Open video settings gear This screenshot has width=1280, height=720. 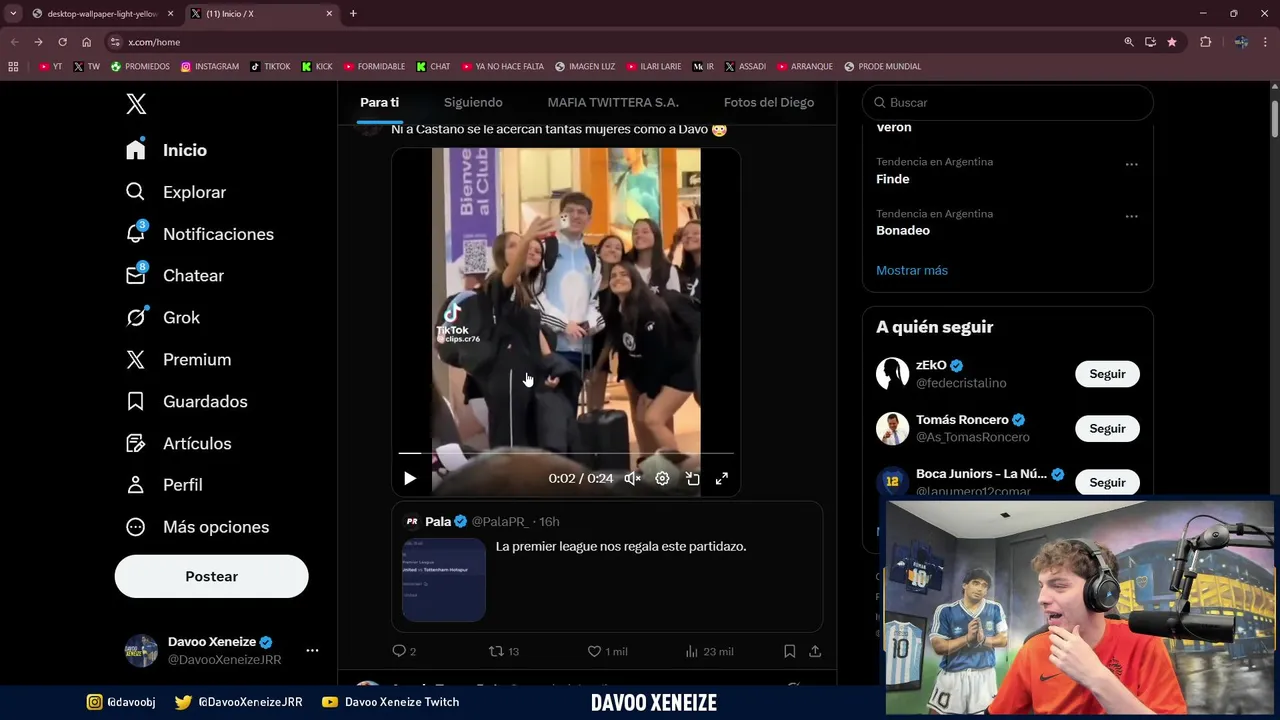pyautogui.click(x=662, y=479)
